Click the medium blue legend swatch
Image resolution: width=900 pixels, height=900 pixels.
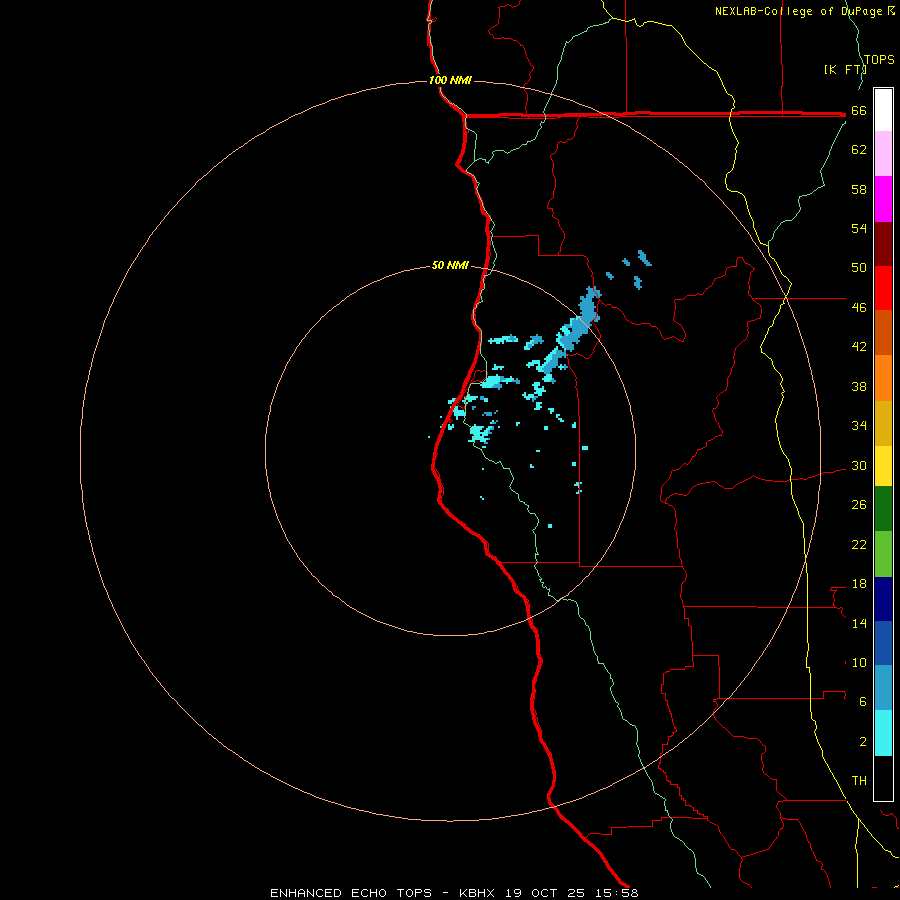[x=883, y=643]
